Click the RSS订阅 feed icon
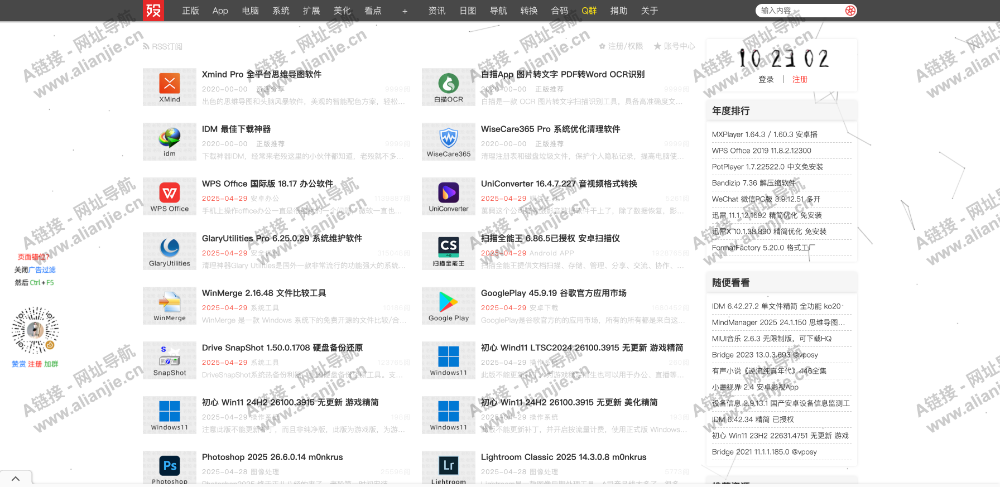 pos(146,47)
